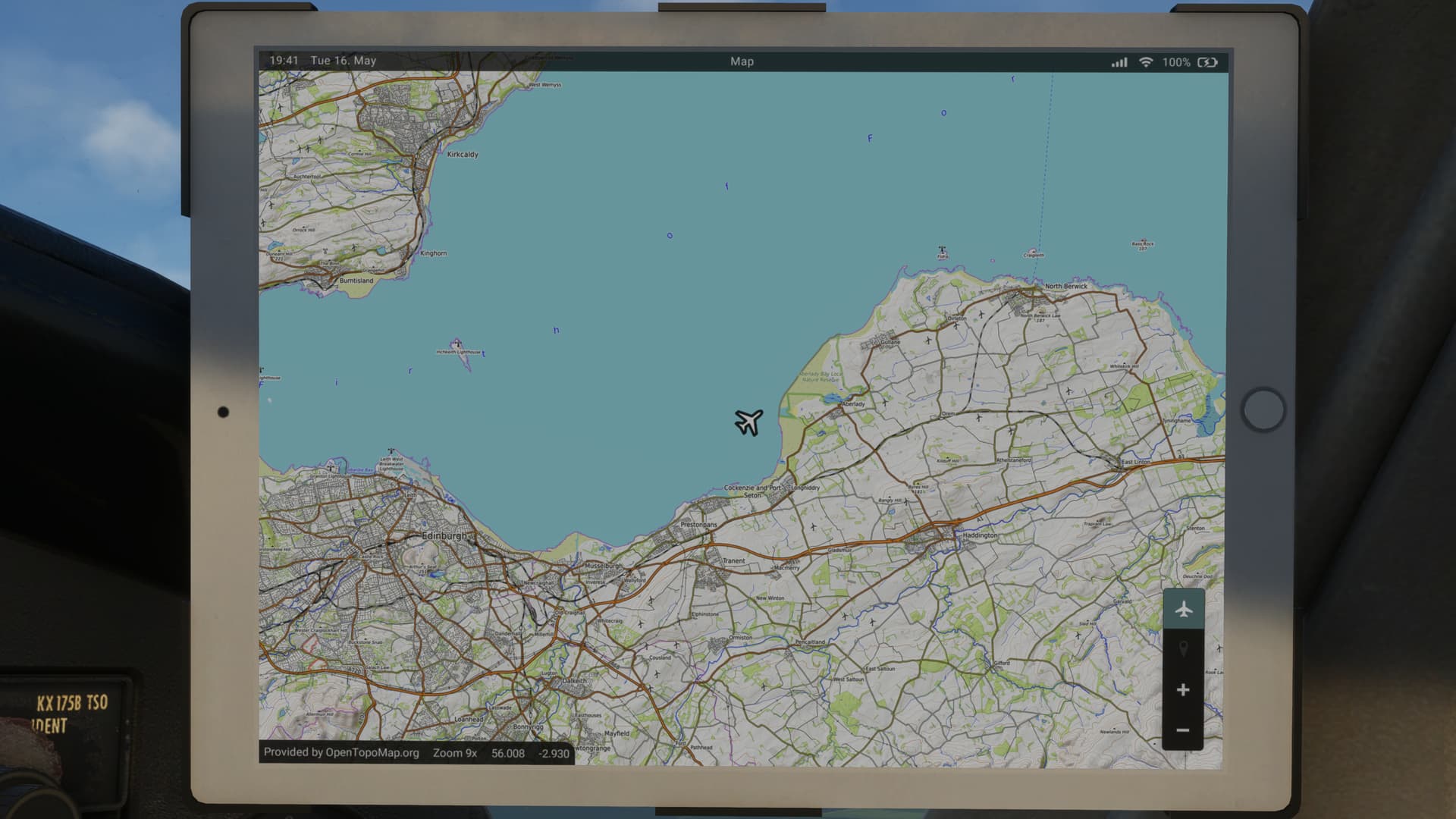Screen dimensions: 1456x819
Task: Click the Zoom 9x indicator
Action: (455, 753)
